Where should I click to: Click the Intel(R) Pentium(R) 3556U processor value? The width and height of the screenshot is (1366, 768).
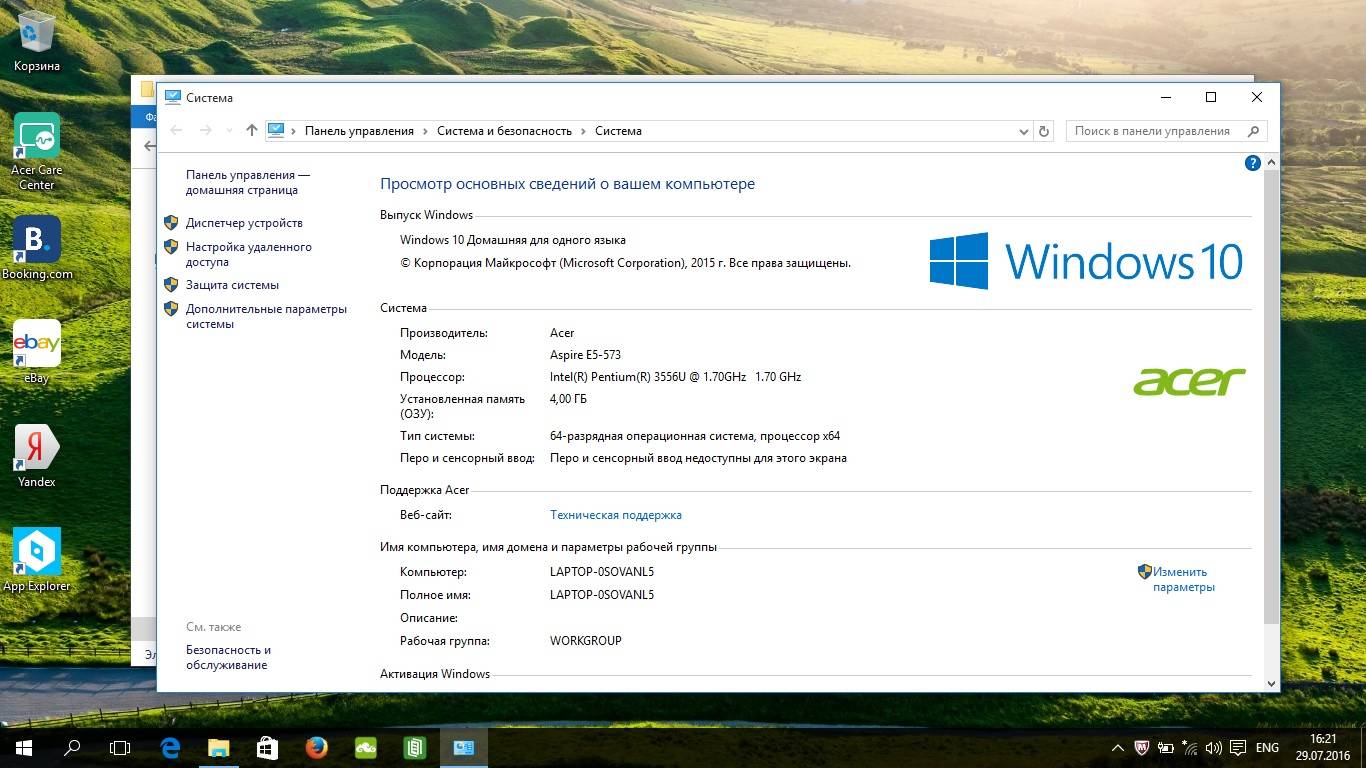(675, 377)
